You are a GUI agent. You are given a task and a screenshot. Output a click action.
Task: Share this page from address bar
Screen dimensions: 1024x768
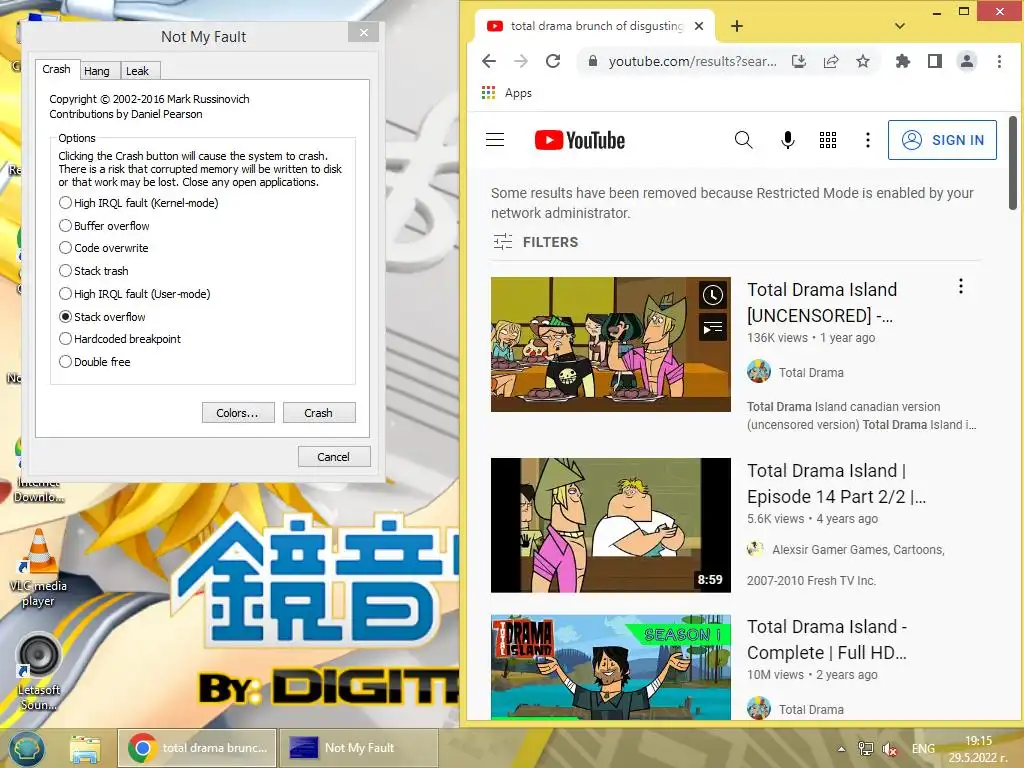tap(831, 61)
